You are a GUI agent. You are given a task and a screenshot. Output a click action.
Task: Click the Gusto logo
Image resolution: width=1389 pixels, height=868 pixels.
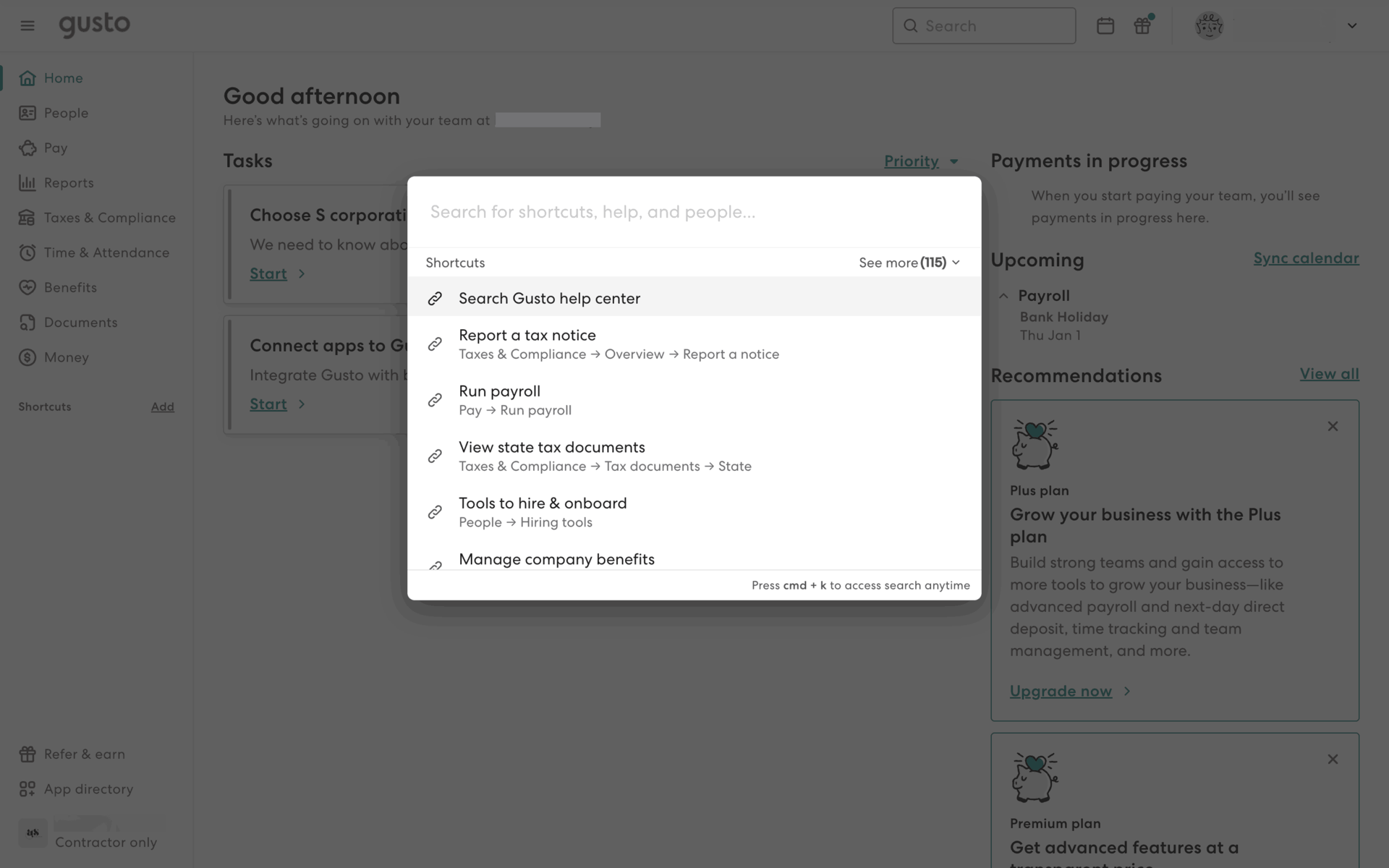tap(94, 25)
